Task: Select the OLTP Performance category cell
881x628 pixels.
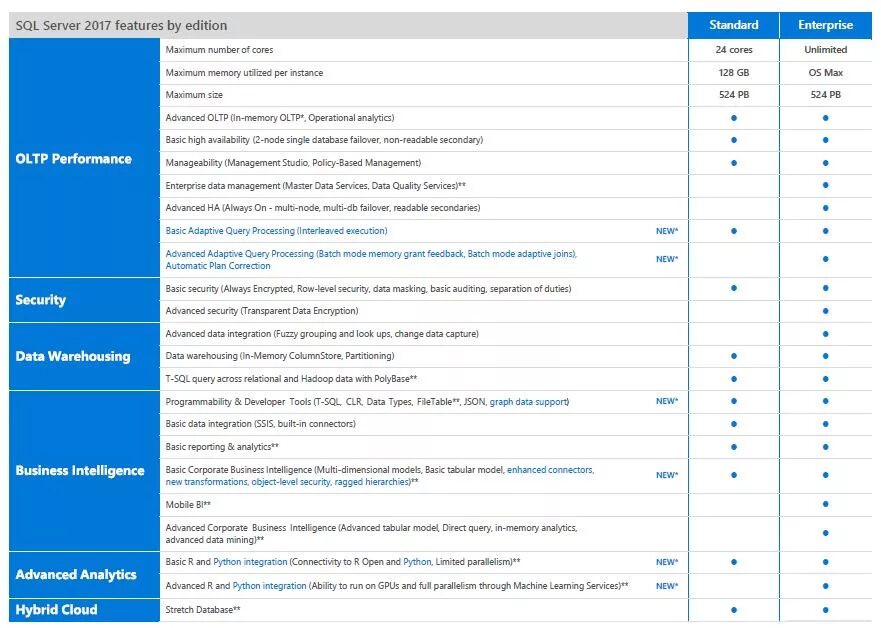Action: 84,158
